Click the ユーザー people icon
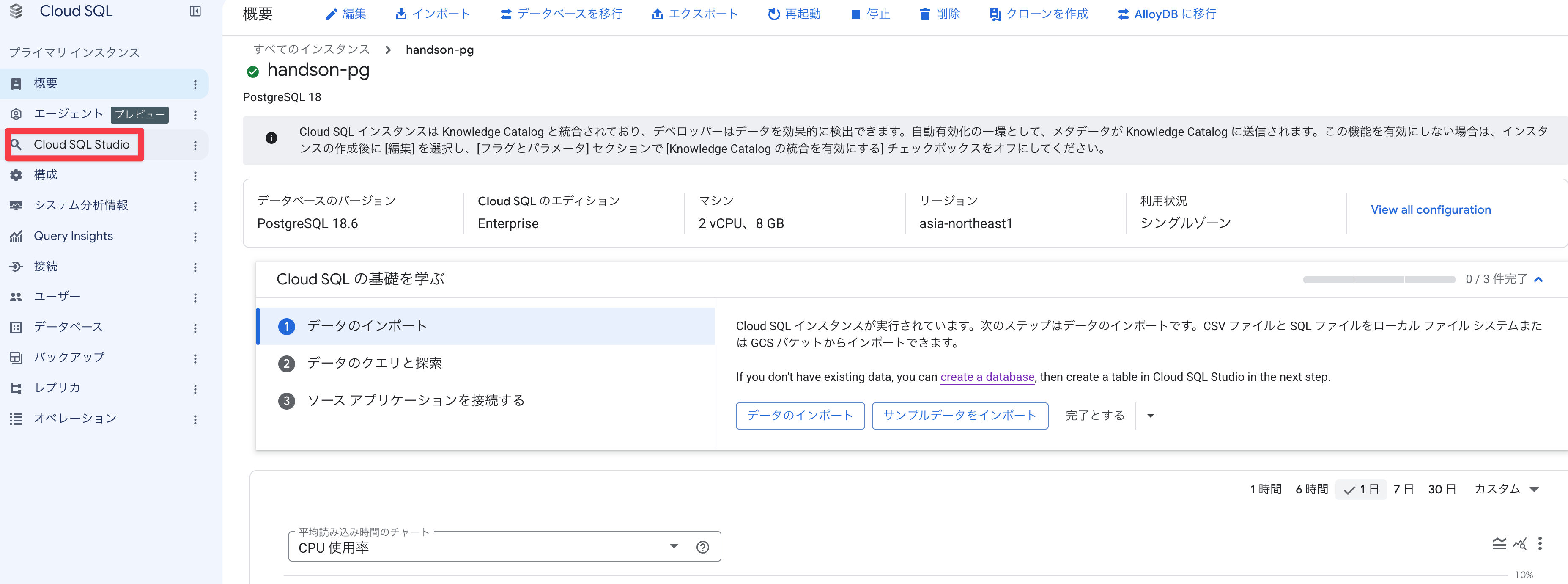 click(16, 297)
